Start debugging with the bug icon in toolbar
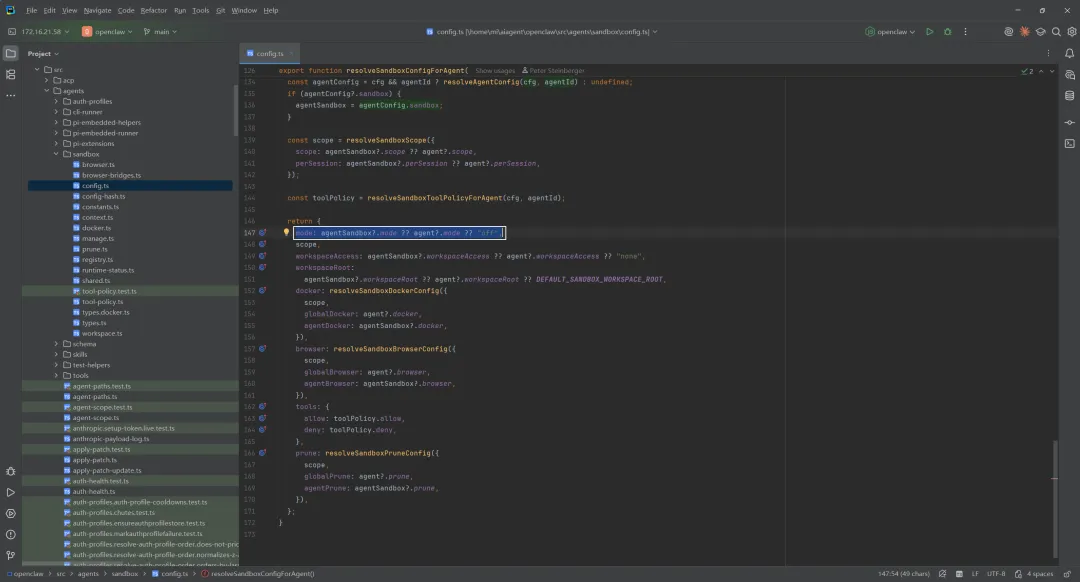The height and width of the screenshot is (582, 1080). coord(948,32)
